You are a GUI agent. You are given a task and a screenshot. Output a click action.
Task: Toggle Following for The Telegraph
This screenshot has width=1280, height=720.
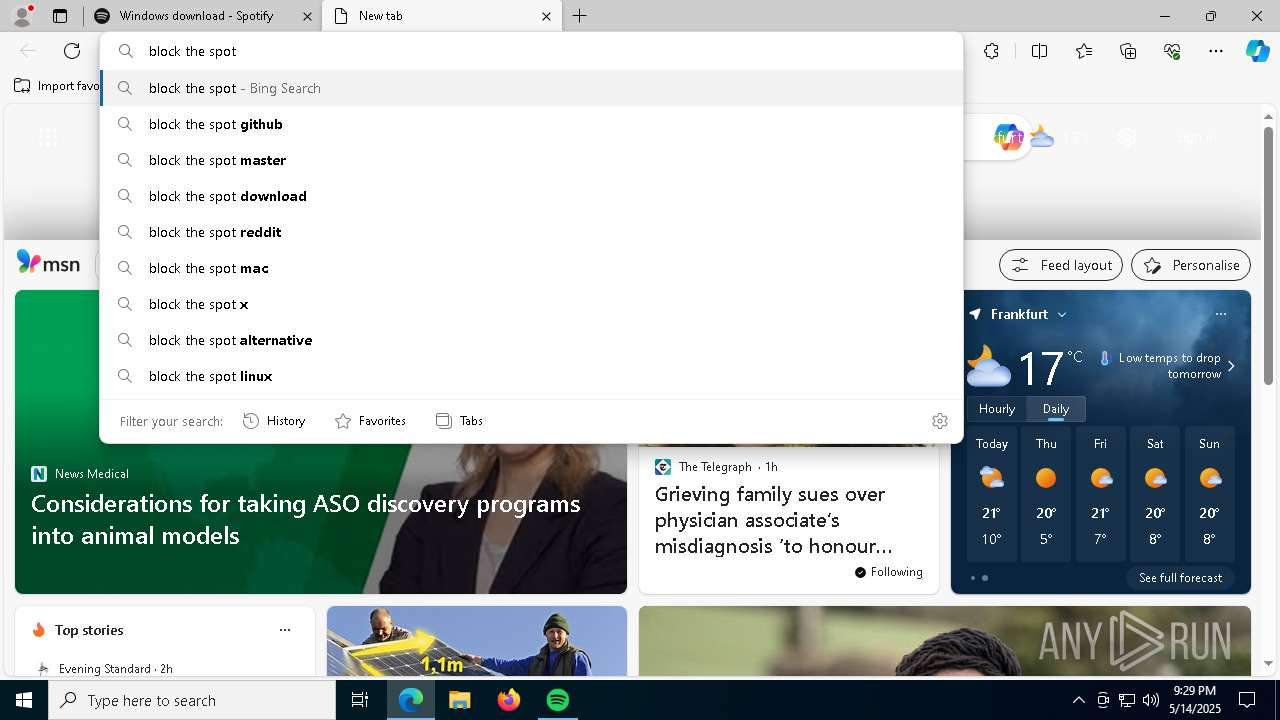coord(889,572)
